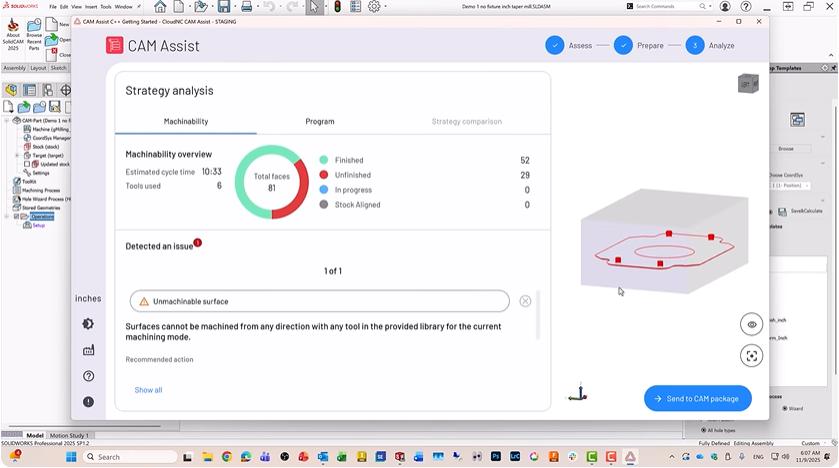Click the help circle icon in CAM Assist sidebar
839x468 pixels.
point(88,376)
